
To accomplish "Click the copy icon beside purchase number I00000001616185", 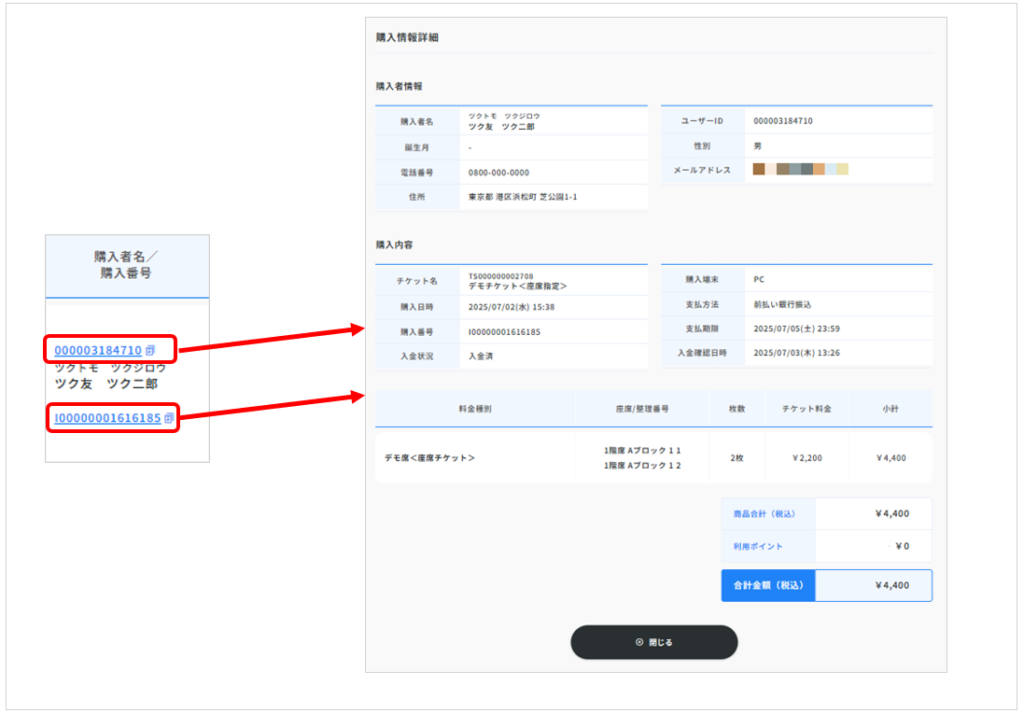I will point(169,417).
